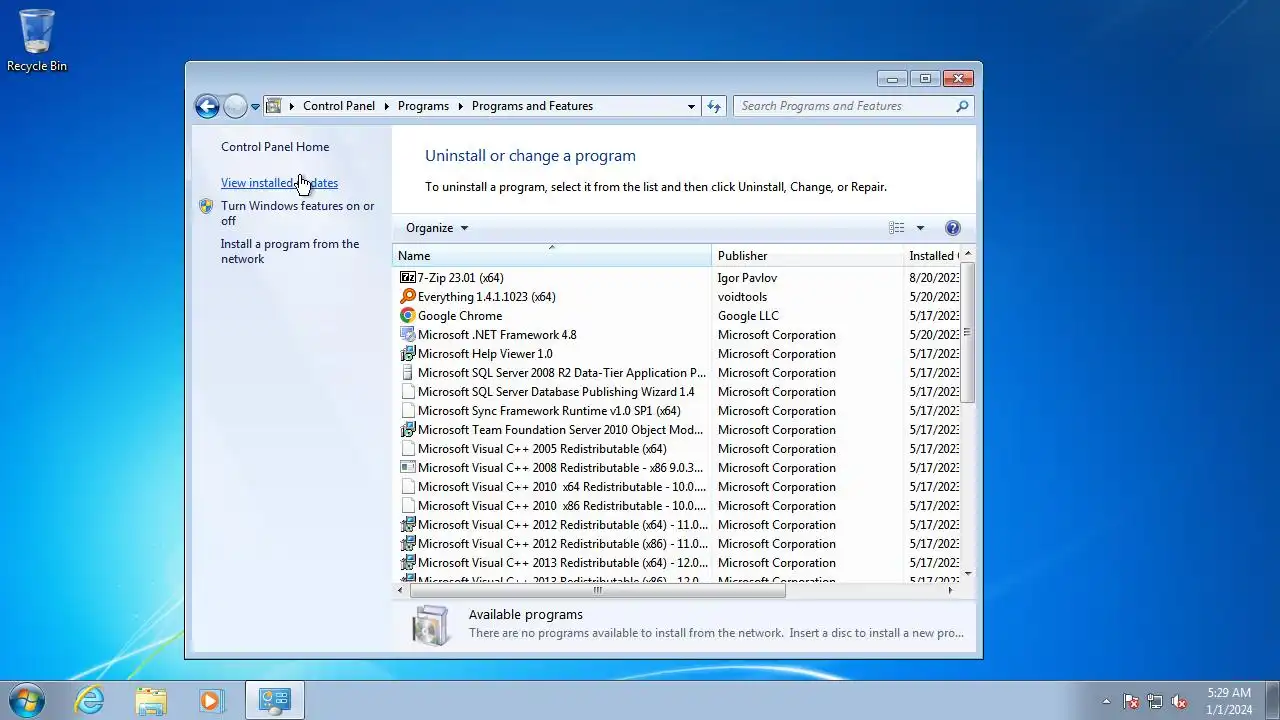Viewport: 1280px width, 720px height.
Task: Click the 7-Zip 23.01 program icon
Action: pyautogui.click(x=407, y=277)
